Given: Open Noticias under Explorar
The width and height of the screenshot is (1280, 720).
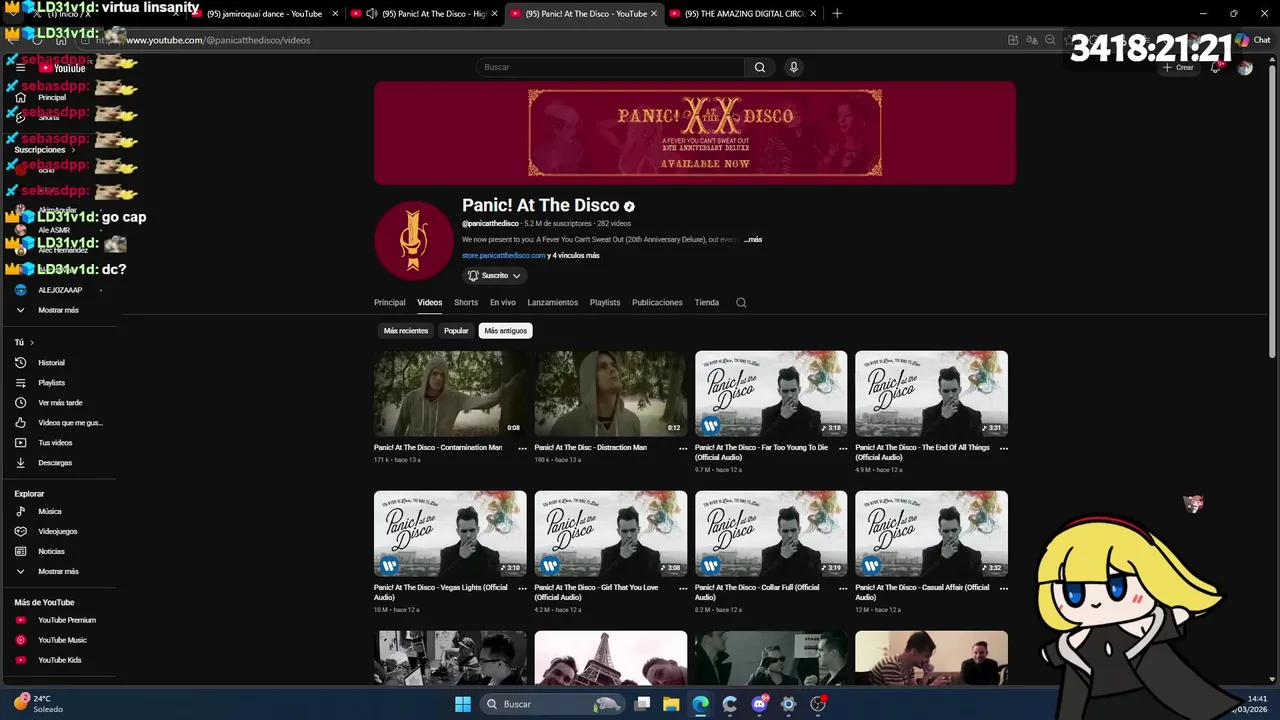Looking at the screenshot, I should point(60,551).
